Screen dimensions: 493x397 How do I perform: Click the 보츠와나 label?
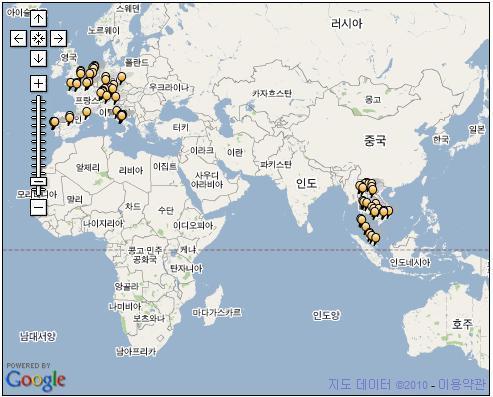(149, 318)
